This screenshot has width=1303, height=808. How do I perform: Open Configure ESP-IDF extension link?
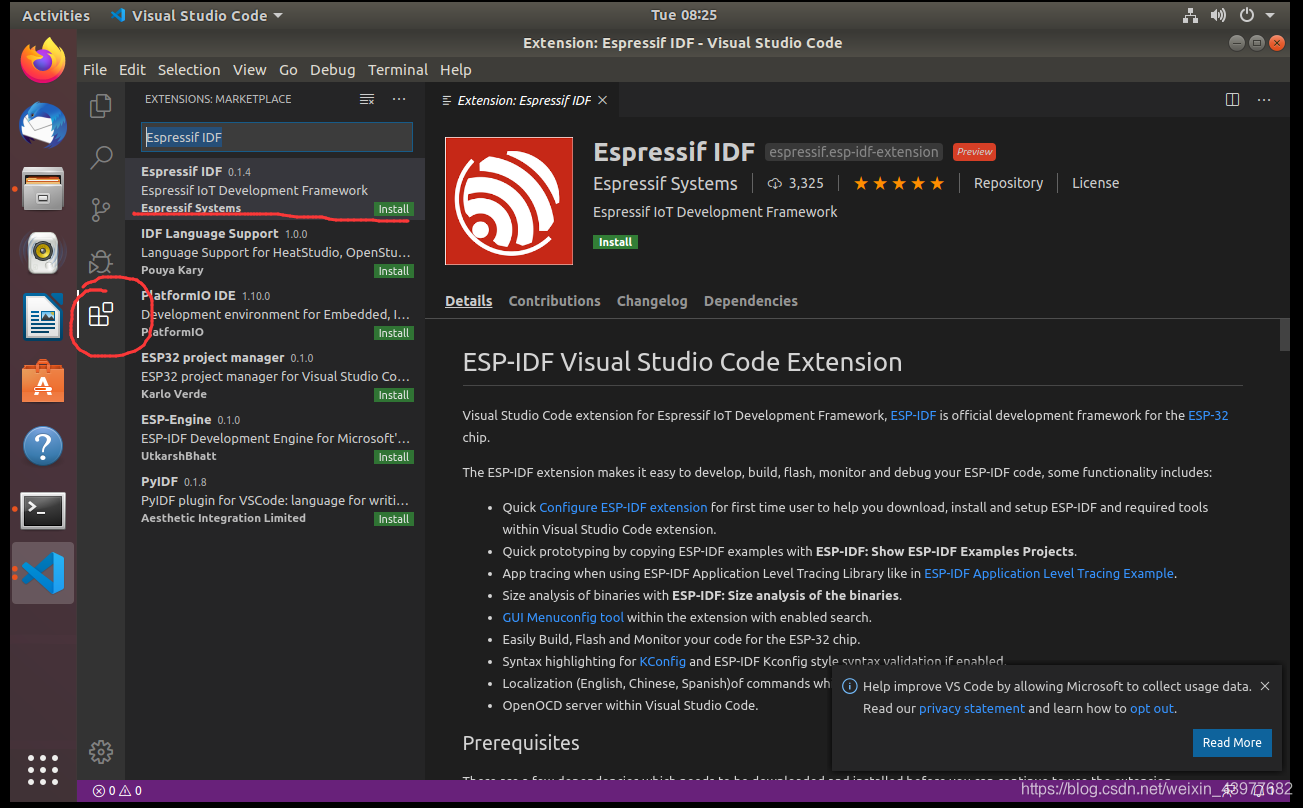point(623,507)
